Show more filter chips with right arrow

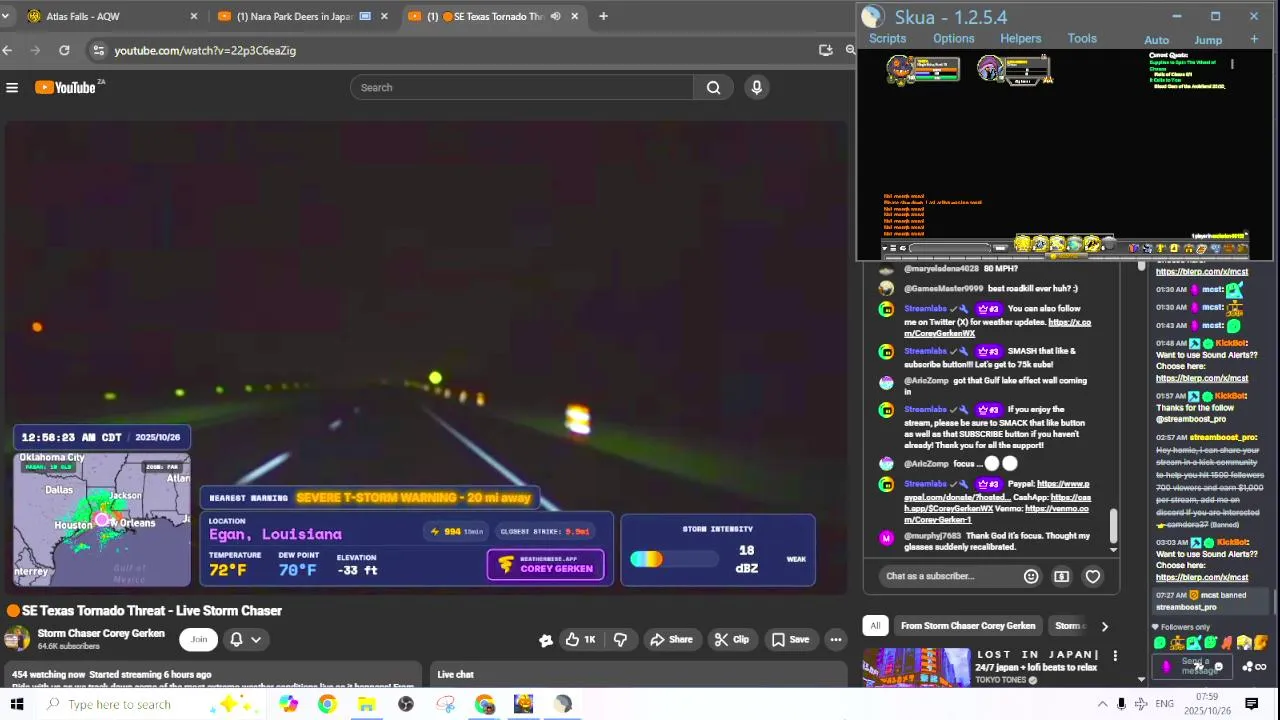coord(1104,626)
